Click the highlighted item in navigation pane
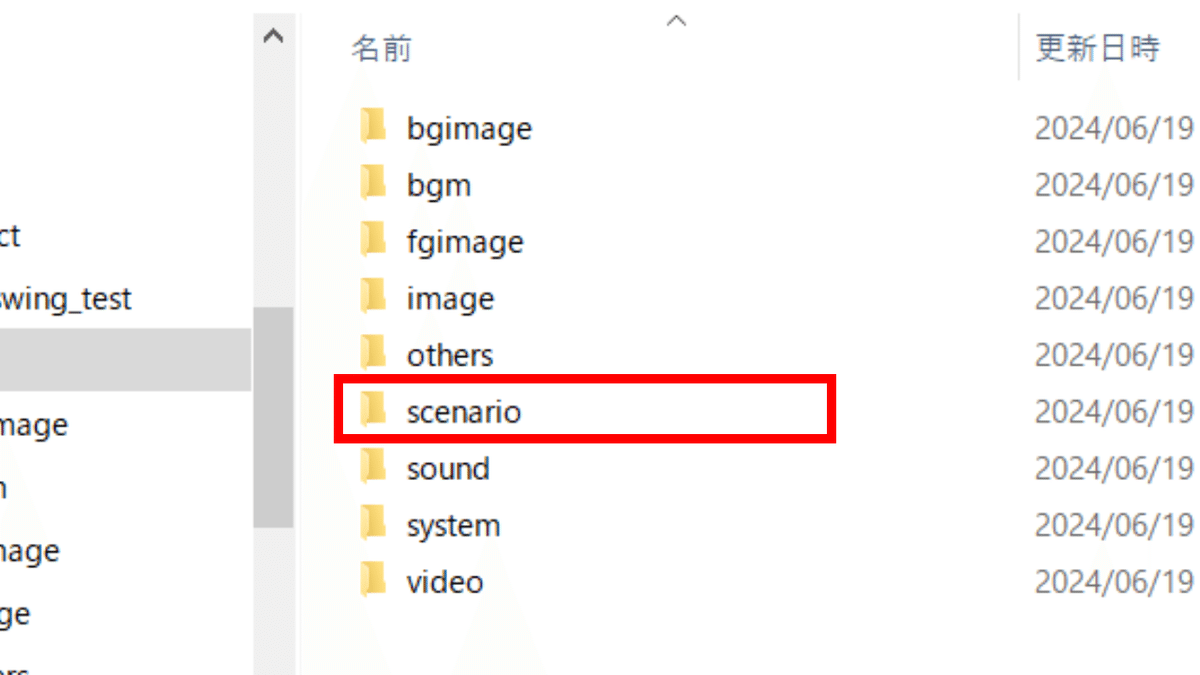Viewport: 1200px width, 675px height. tap(125, 360)
